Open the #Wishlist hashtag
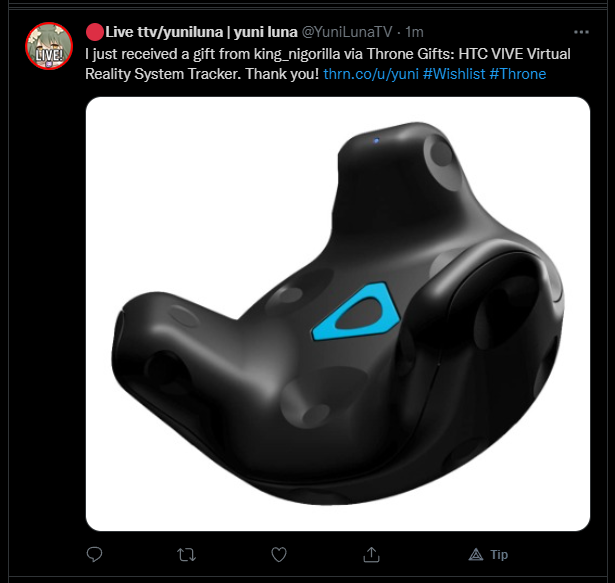 pos(454,74)
